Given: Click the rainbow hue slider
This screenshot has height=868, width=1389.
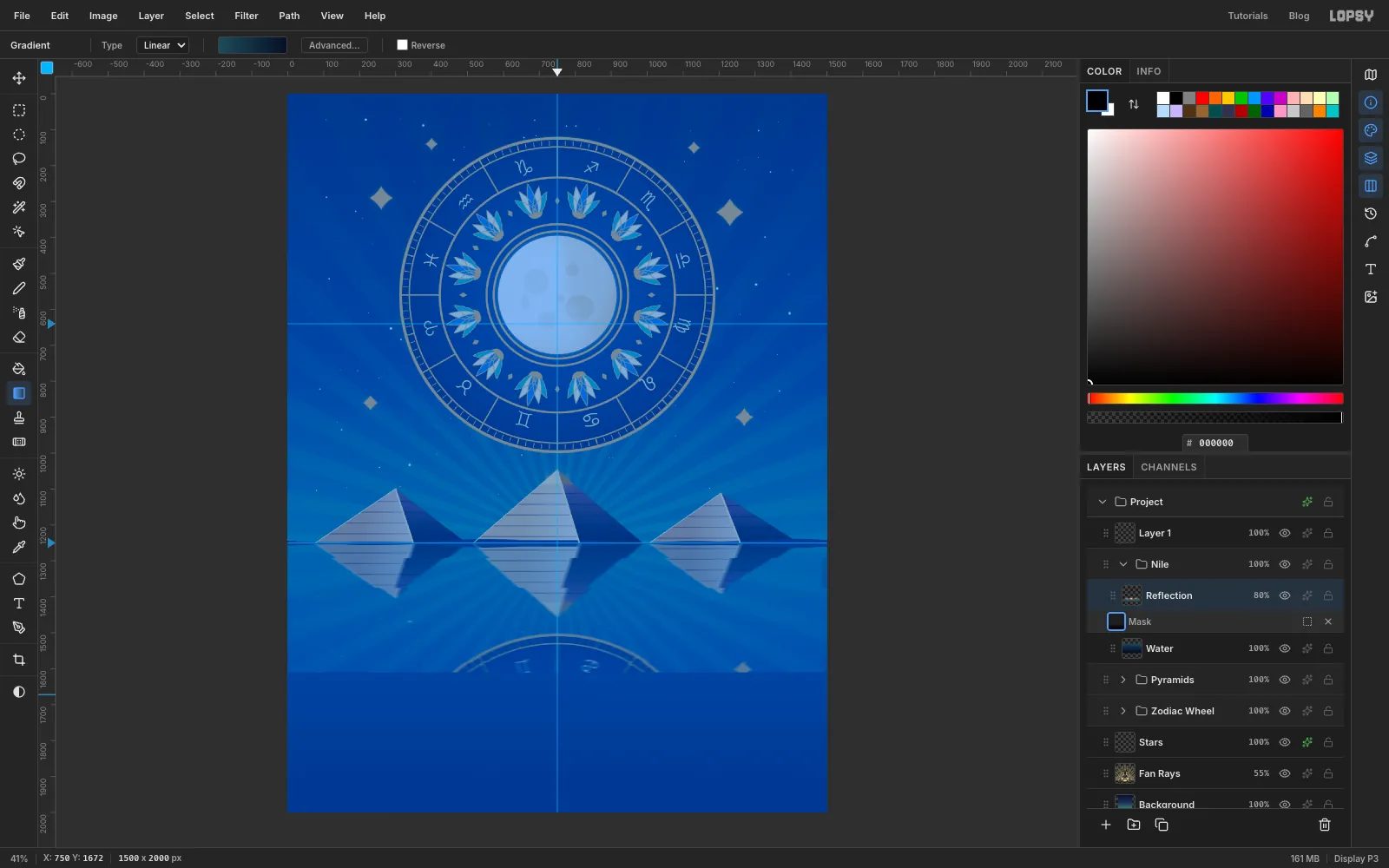Looking at the screenshot, I should coord(1215,398).
